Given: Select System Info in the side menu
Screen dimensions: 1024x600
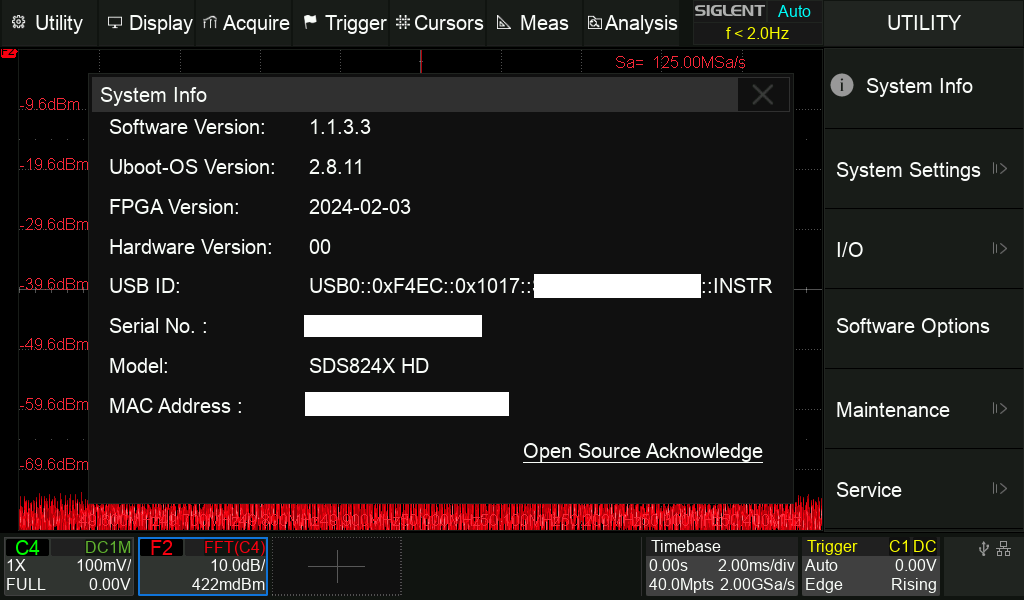Looking at the screenshot, I should (x=923, y=87).
